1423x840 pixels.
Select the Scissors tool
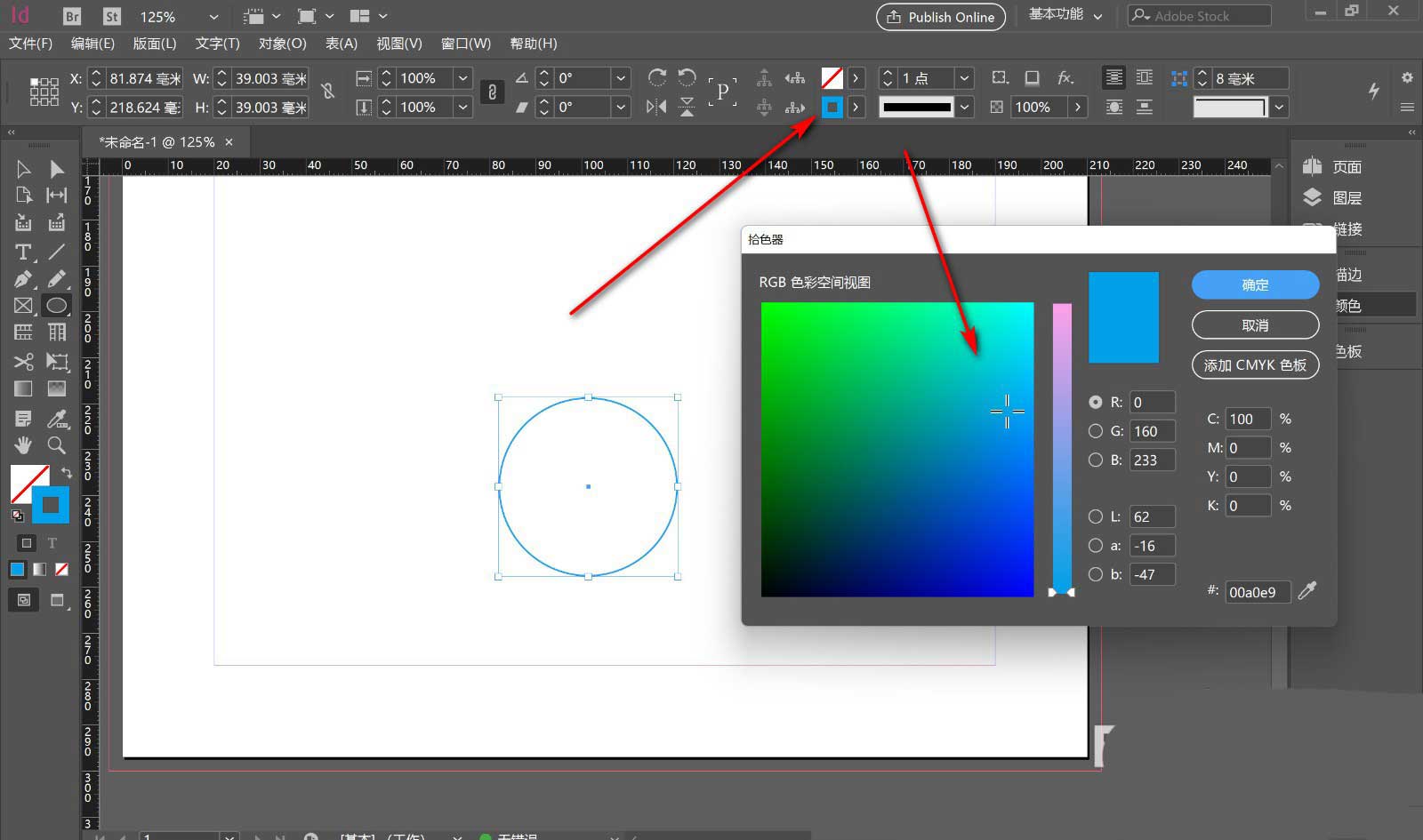click(23, 362)
